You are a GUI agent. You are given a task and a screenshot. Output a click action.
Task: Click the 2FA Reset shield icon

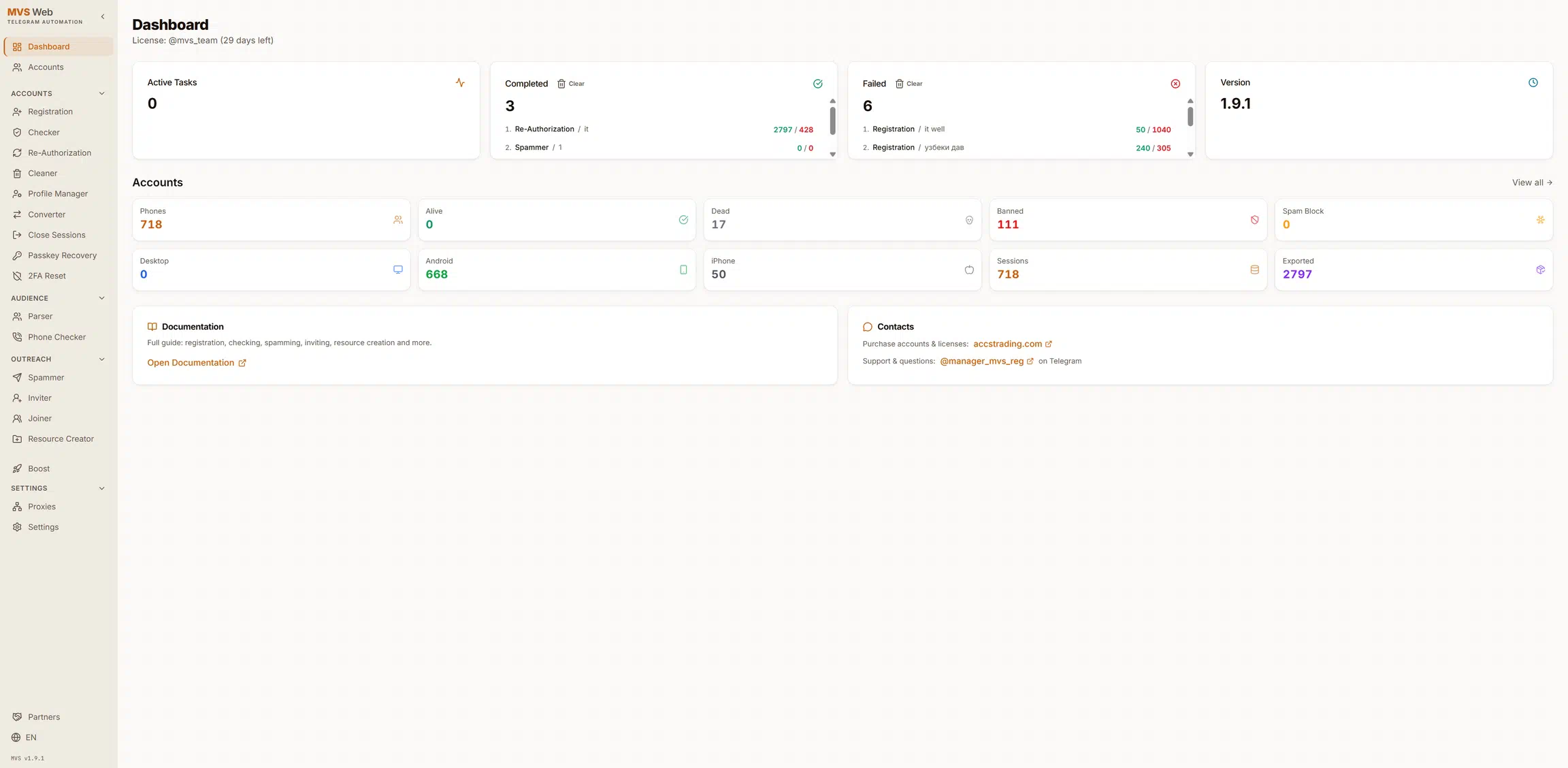tap(17, 276)
